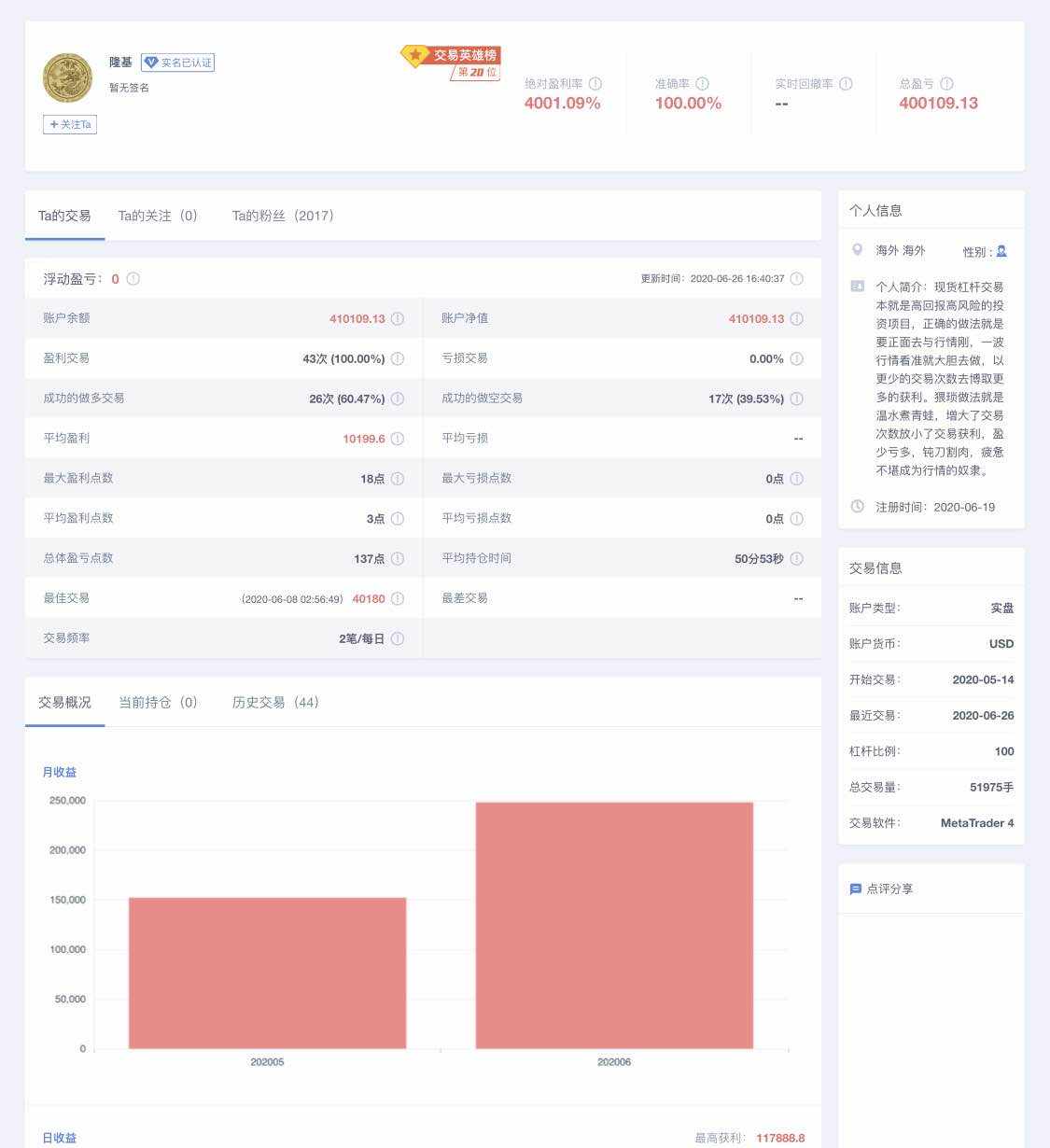Show info icon for 最大亏损点数

point(796,479)
